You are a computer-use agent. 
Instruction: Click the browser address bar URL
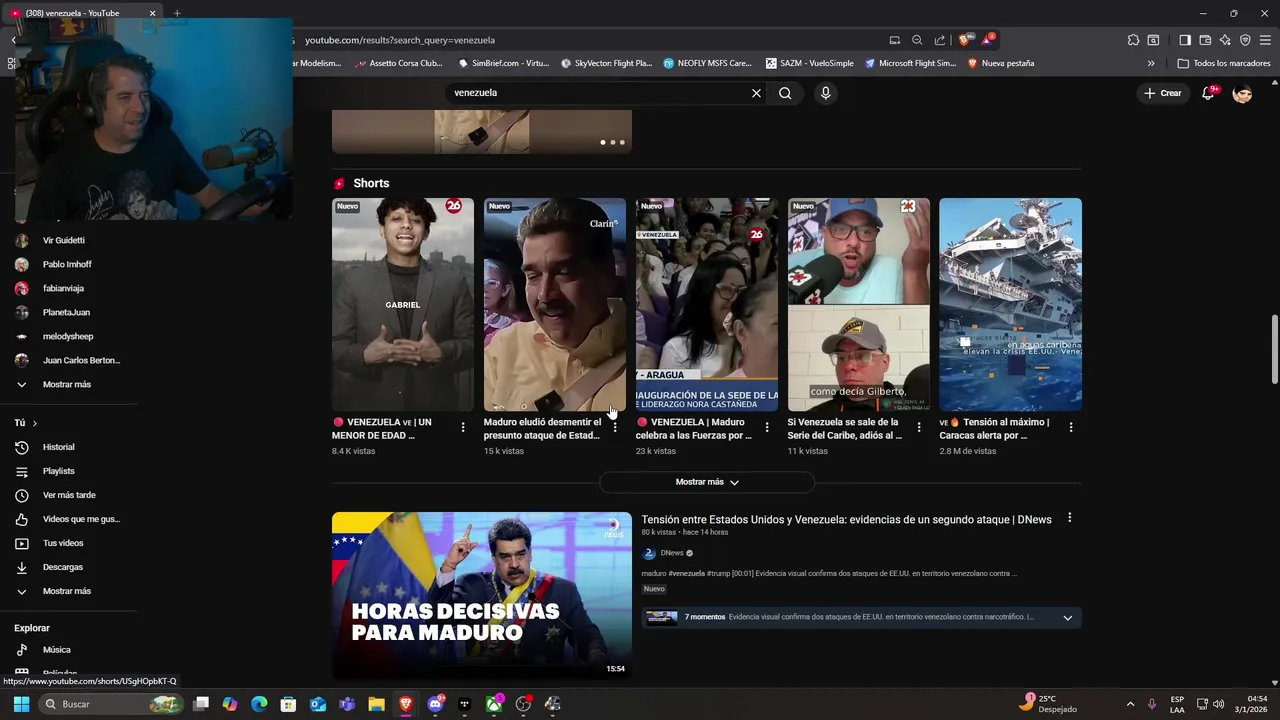(400, 40)
